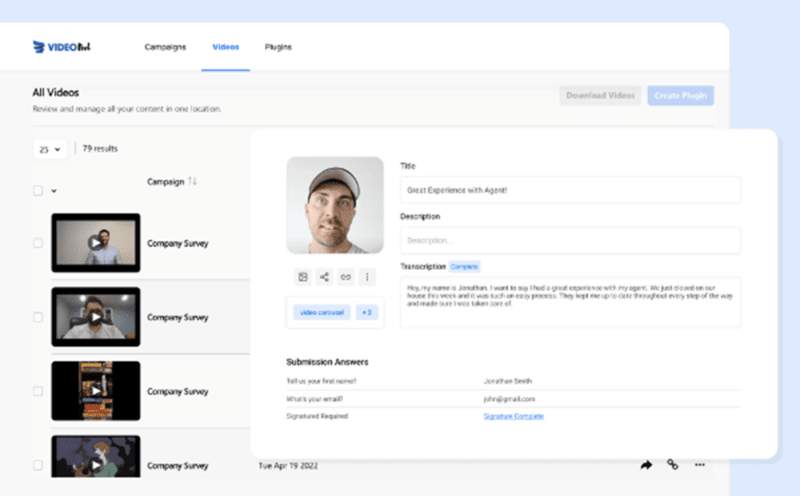Play the second video with seated man

(x=95, y=317)
